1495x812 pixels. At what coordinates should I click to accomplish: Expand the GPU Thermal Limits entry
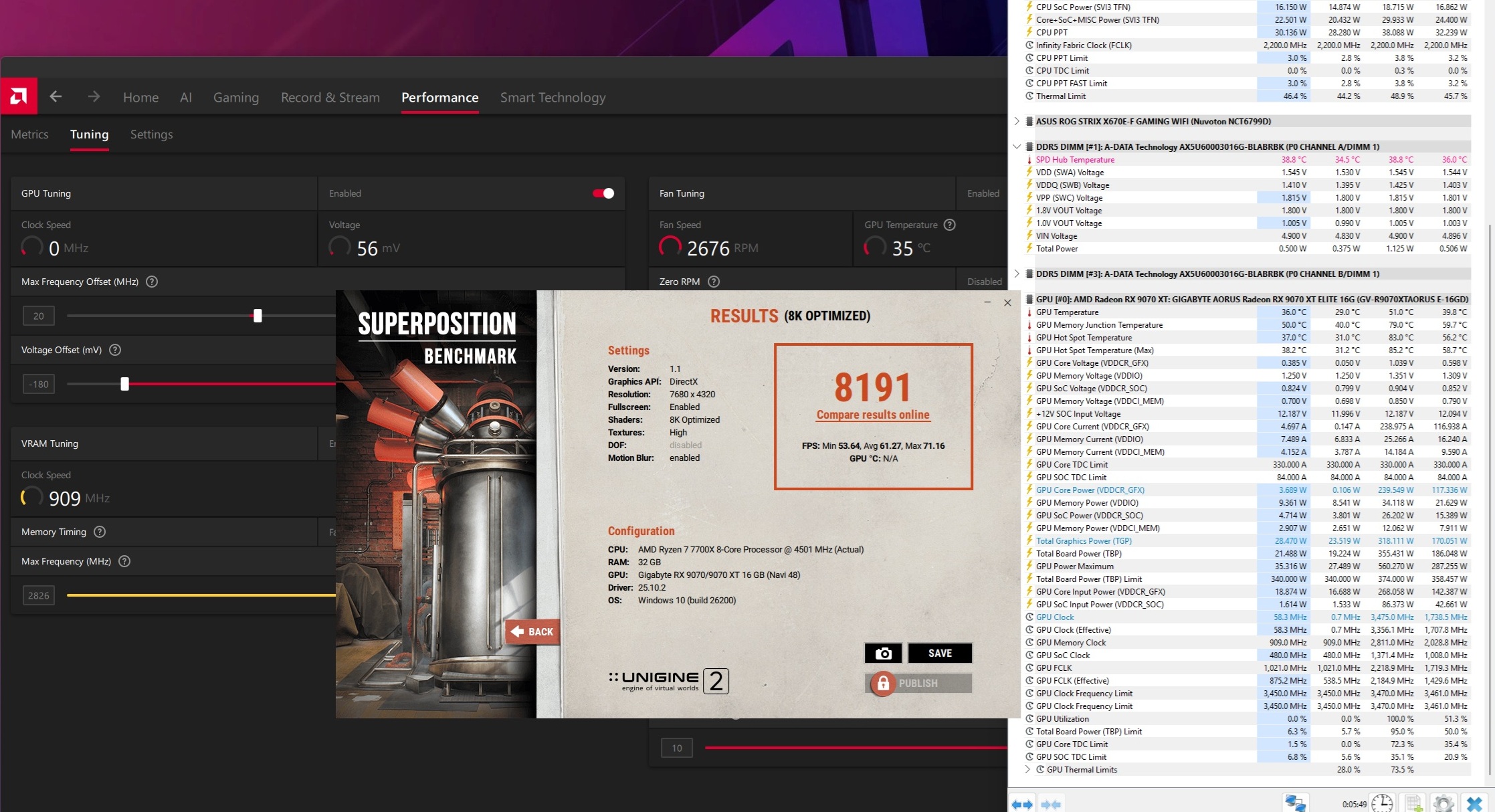point(1027,769)
